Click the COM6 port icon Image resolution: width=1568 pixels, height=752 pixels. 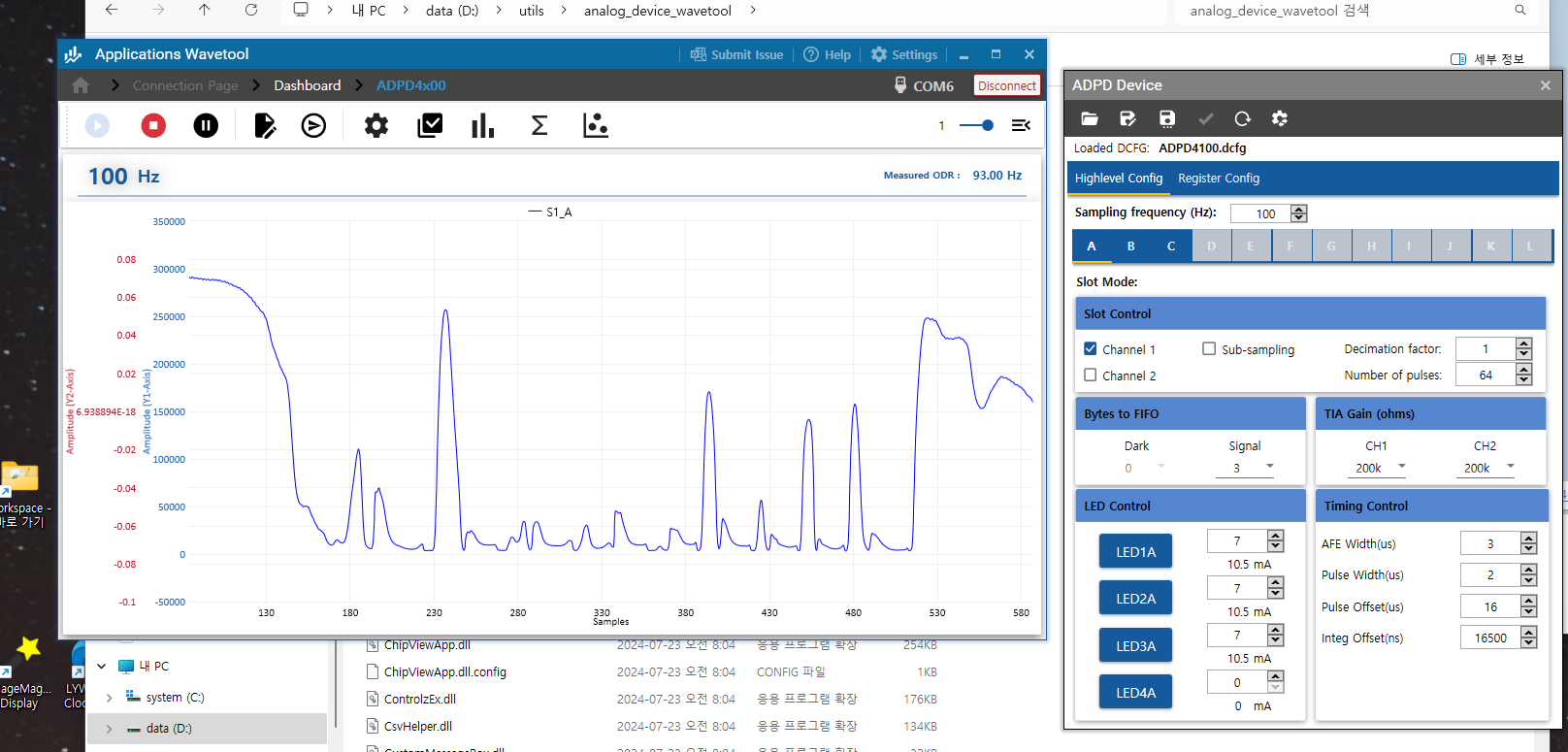900,85
